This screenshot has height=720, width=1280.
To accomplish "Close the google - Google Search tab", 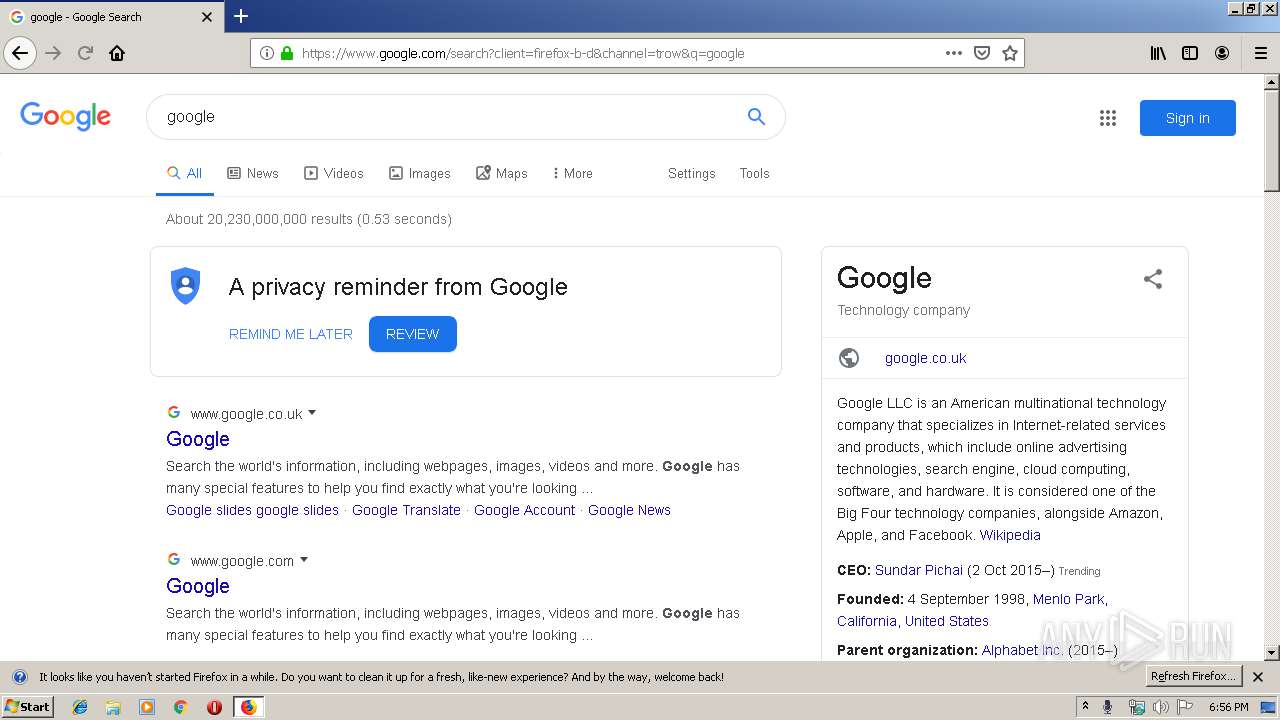I will pyautogui.click(x=207, y=17).
